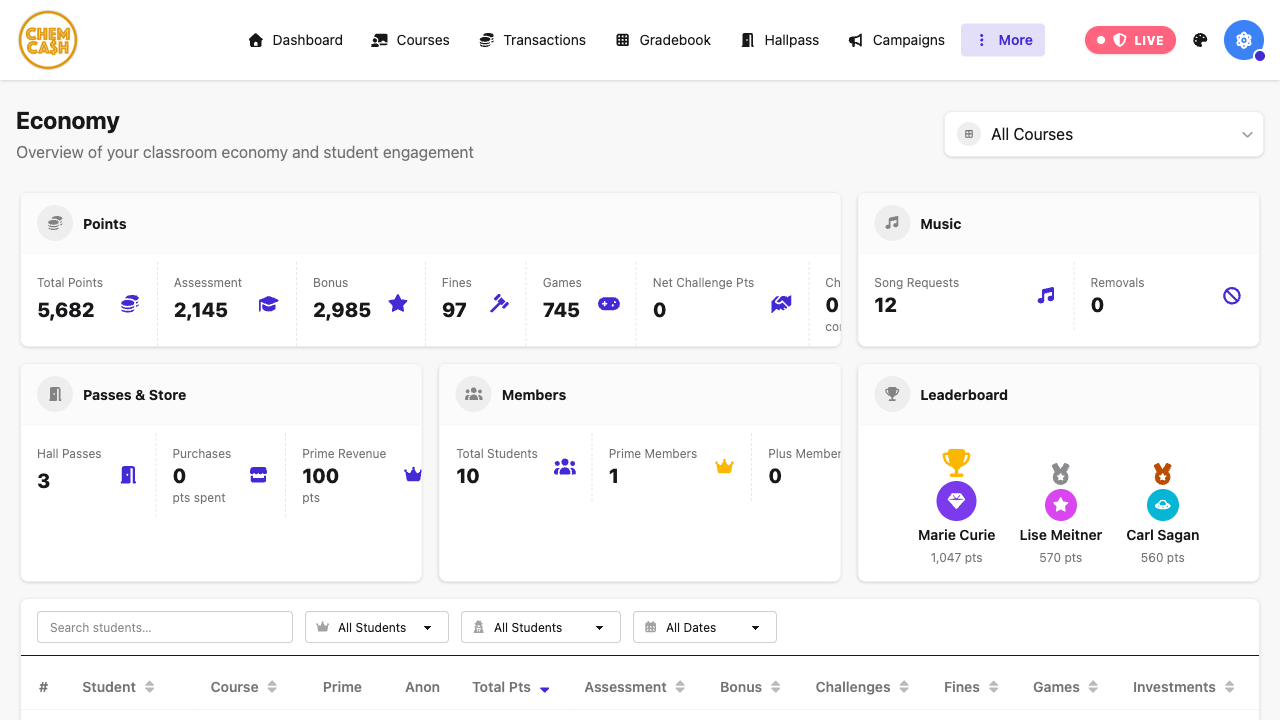Open the settings gear avatar
The width and height of the screenshot is (1280, 720).
coord(1244,40)
